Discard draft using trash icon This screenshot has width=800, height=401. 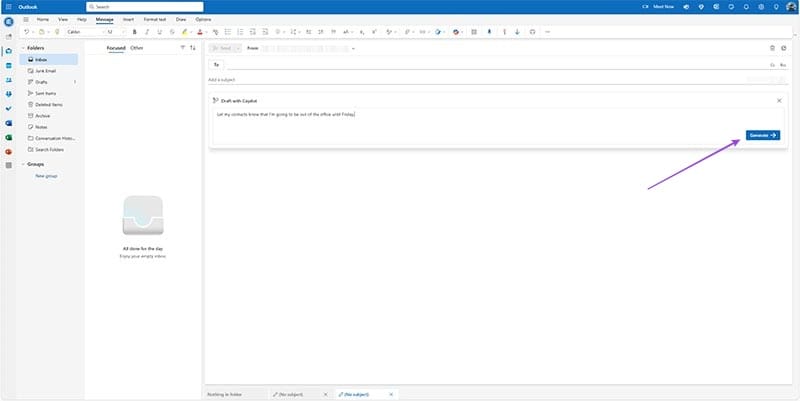(772, 48)
